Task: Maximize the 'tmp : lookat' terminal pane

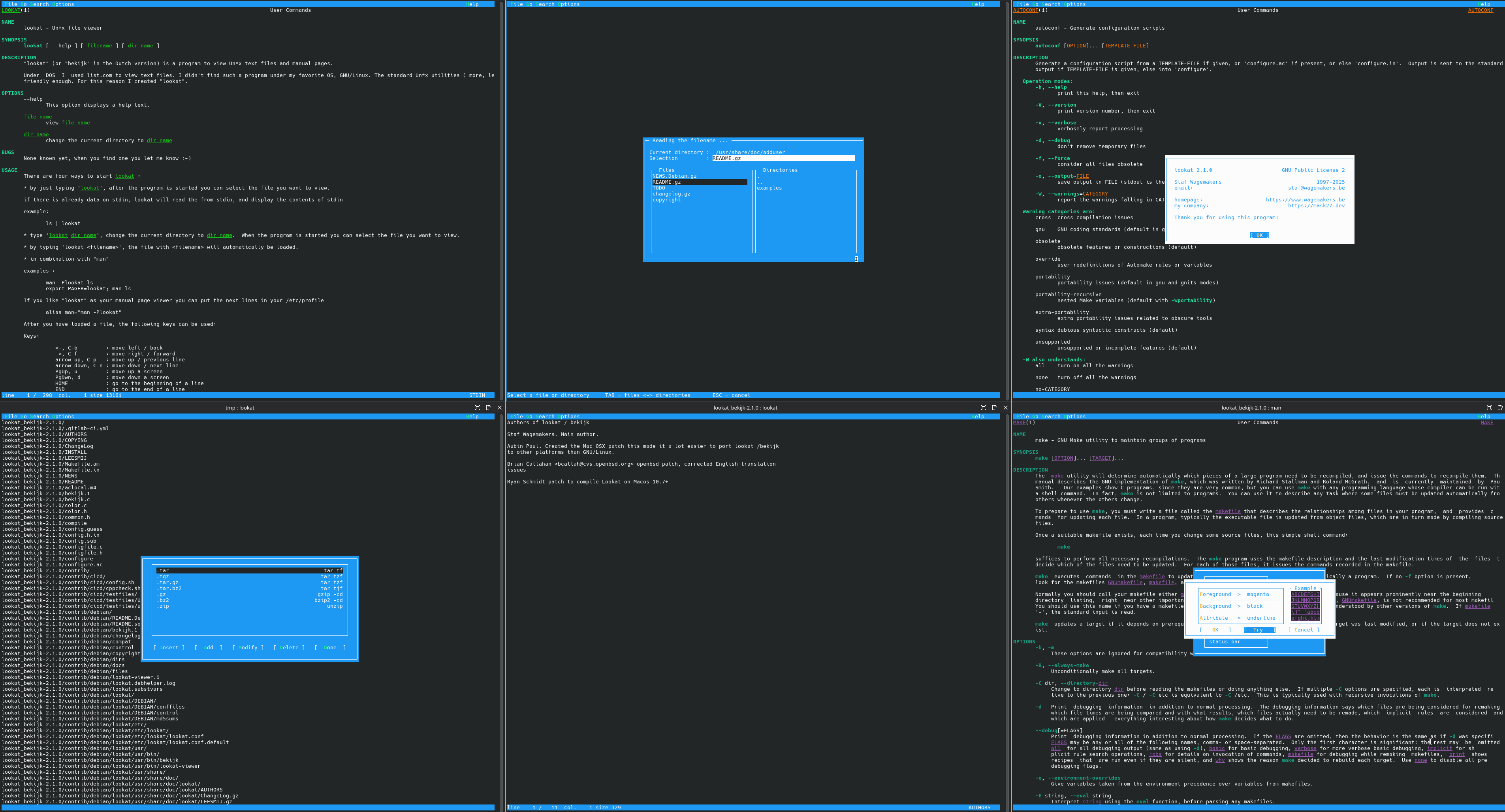Action: 477,408
